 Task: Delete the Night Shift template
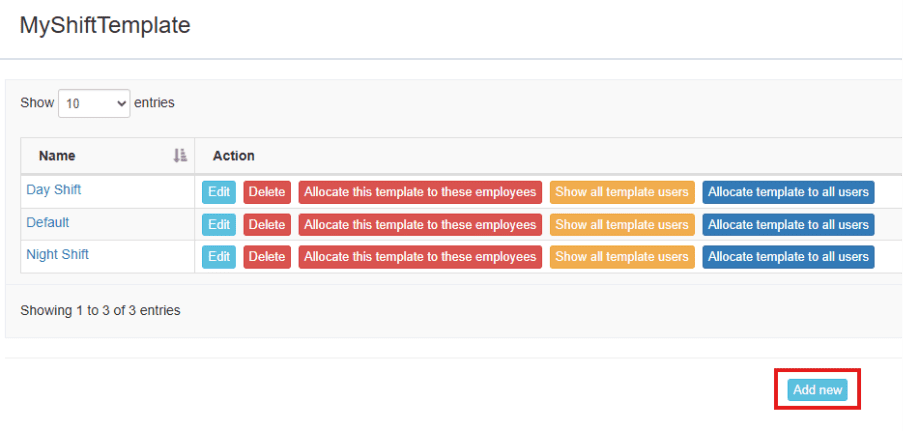pyautogui.click(x=267, y=257)
